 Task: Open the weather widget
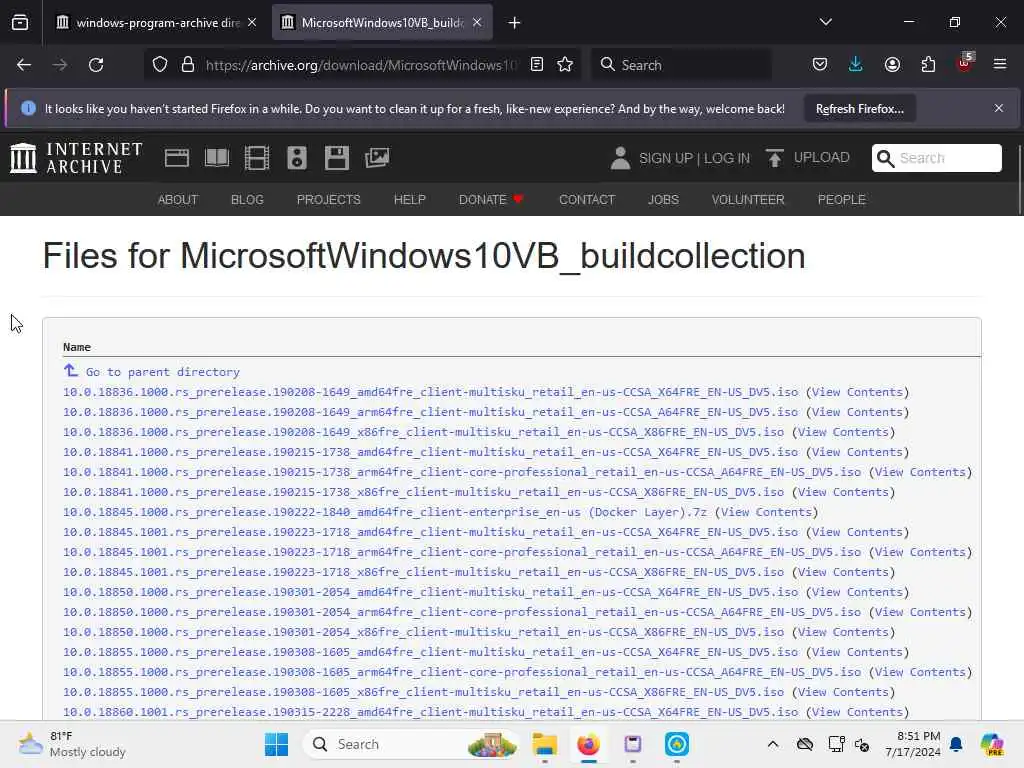pyautogui.click(x=72, y=744)
